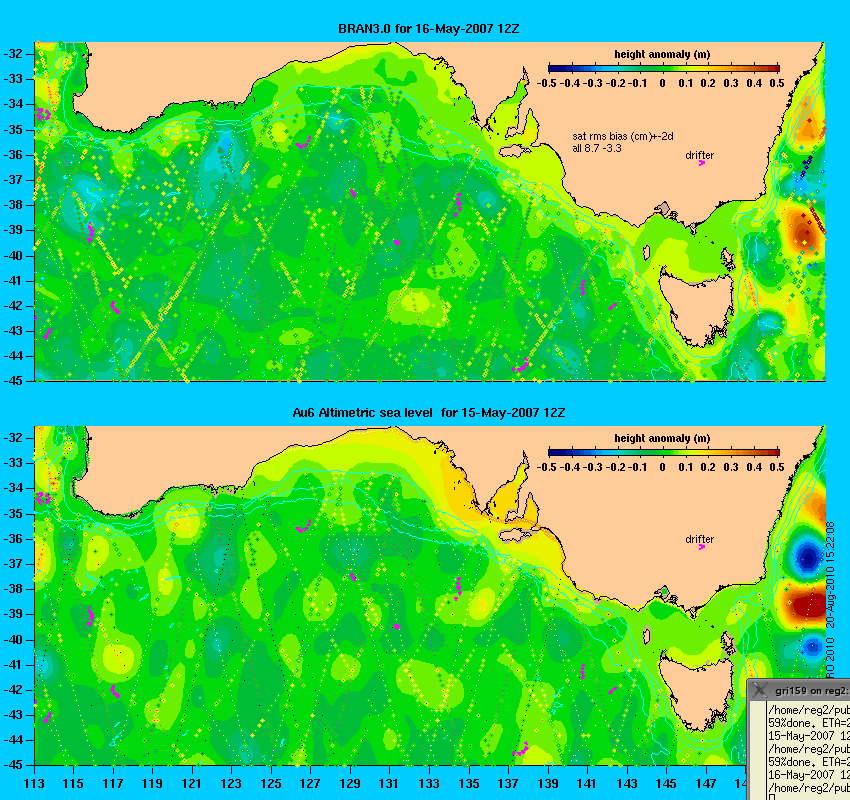Screen dimensions: 850x800
Task: Click the title 'Au6 Altimetric sea level for 15-May-2007 12Z'
Action: point(428,413)
